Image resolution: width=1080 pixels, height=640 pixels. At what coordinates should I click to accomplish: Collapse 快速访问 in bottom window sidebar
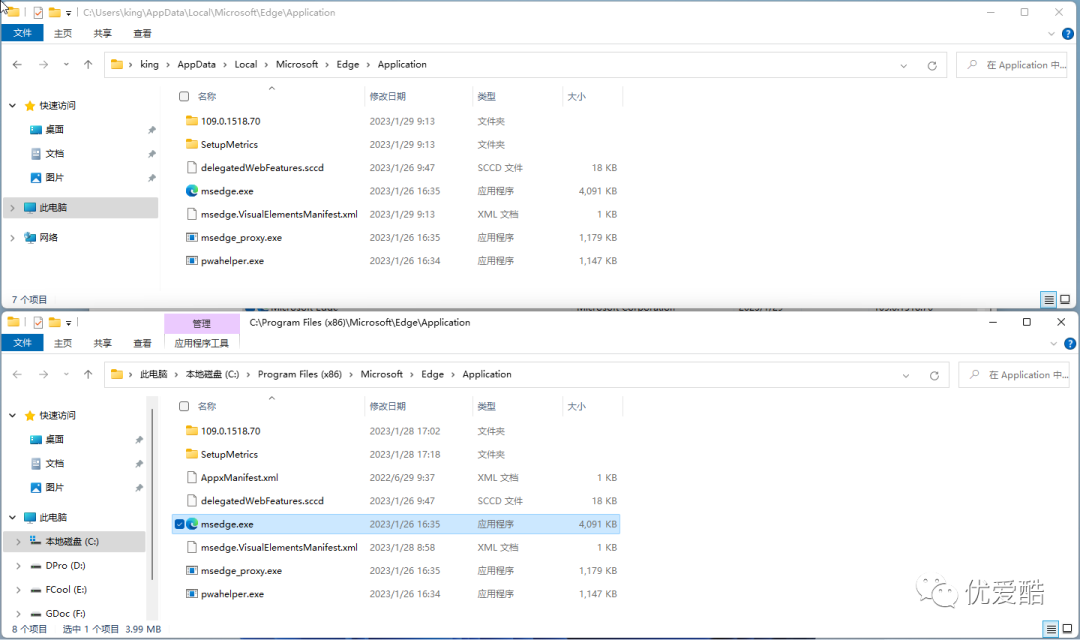(x=12, y=415)
